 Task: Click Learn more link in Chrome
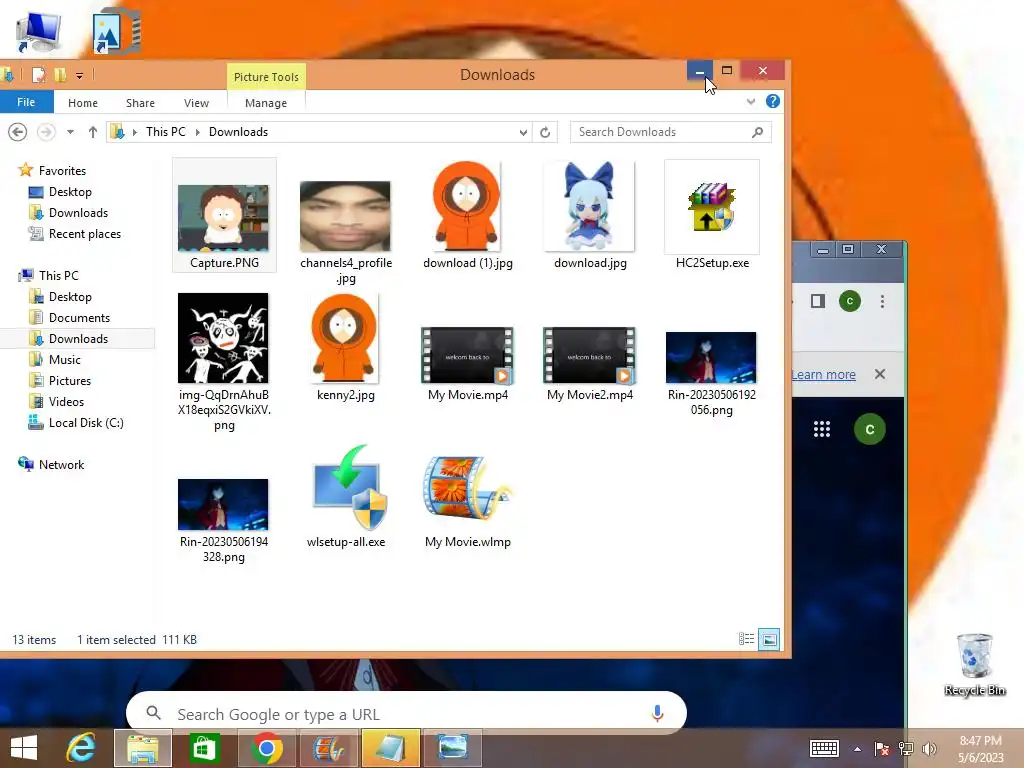point(824,375)
